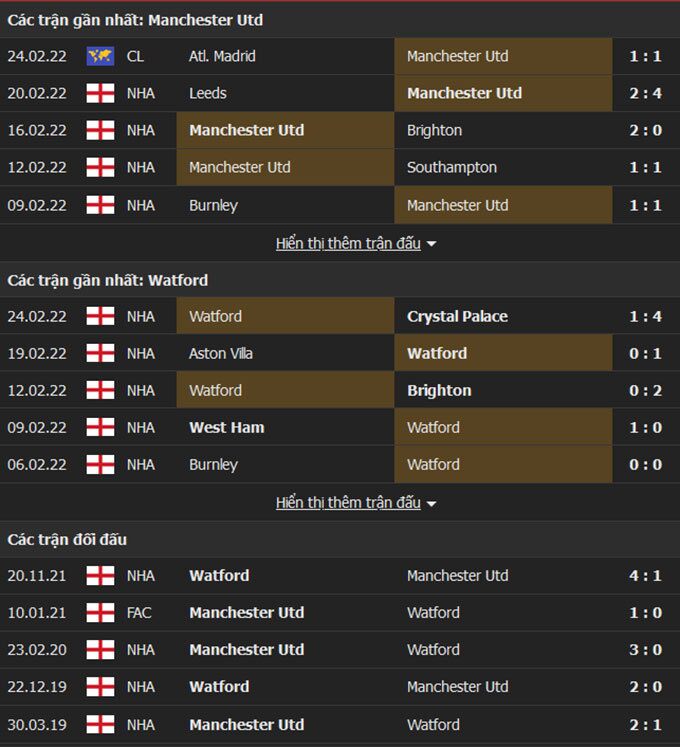Screen dimensions: 680x747
Task: Click England flag beside FAC match 10.01.21
Action: [100, 612]
